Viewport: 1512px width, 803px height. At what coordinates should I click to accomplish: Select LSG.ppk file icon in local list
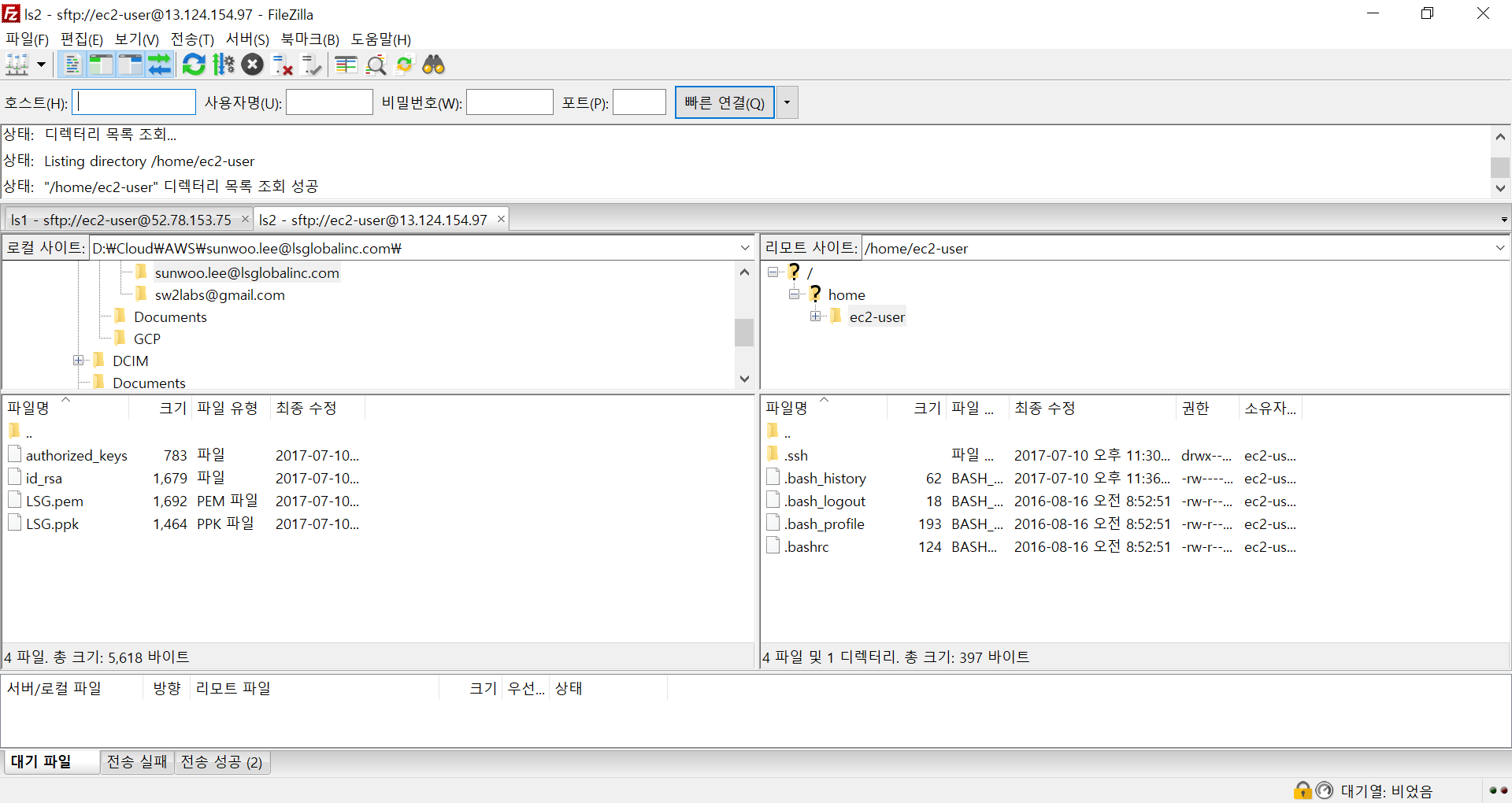pos(14,523)
